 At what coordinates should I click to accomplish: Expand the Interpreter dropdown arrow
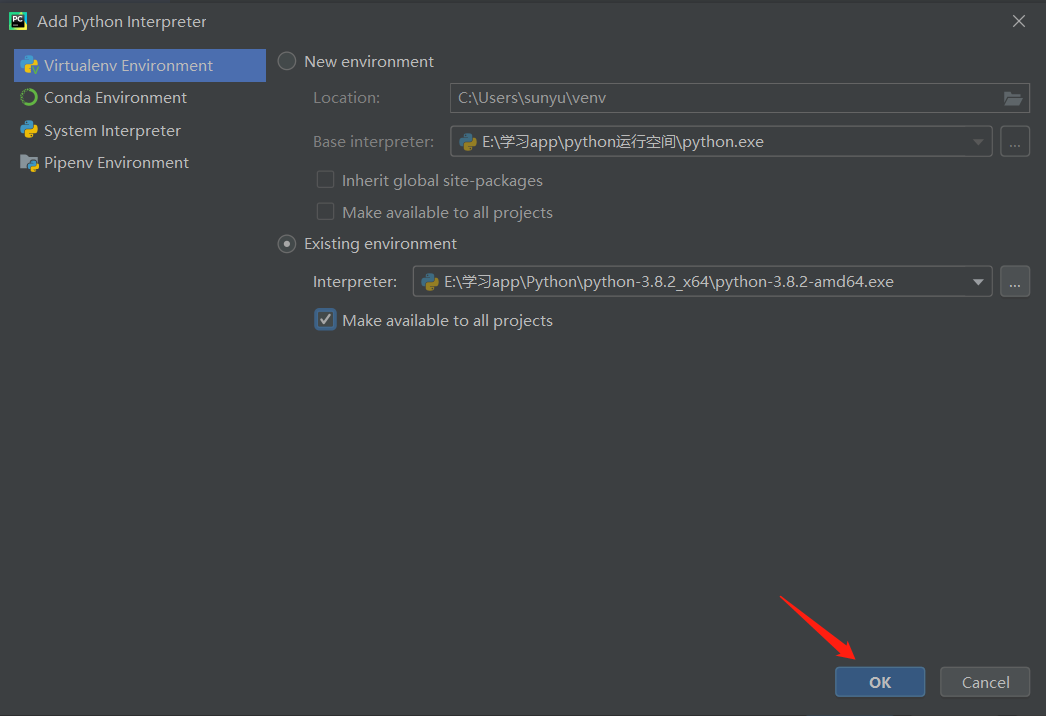[x=978, y=282]
